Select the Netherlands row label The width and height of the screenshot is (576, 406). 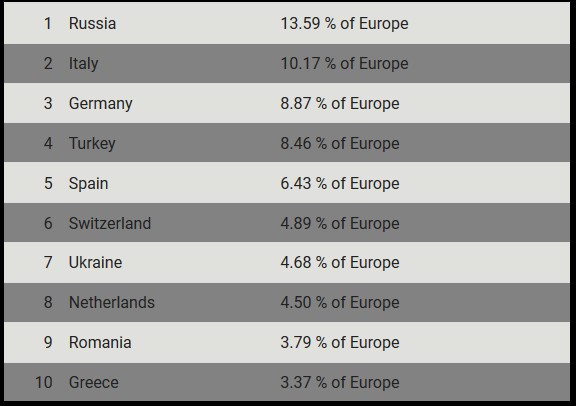(112, 302)
